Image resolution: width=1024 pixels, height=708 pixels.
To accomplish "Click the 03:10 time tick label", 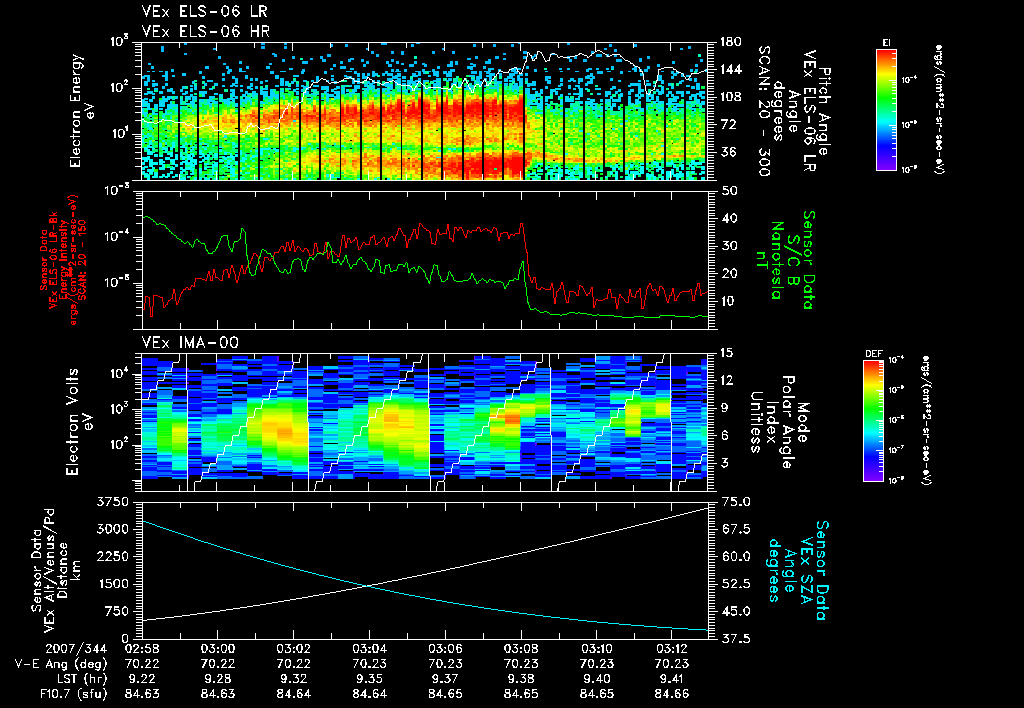I will tap(596, 649).
